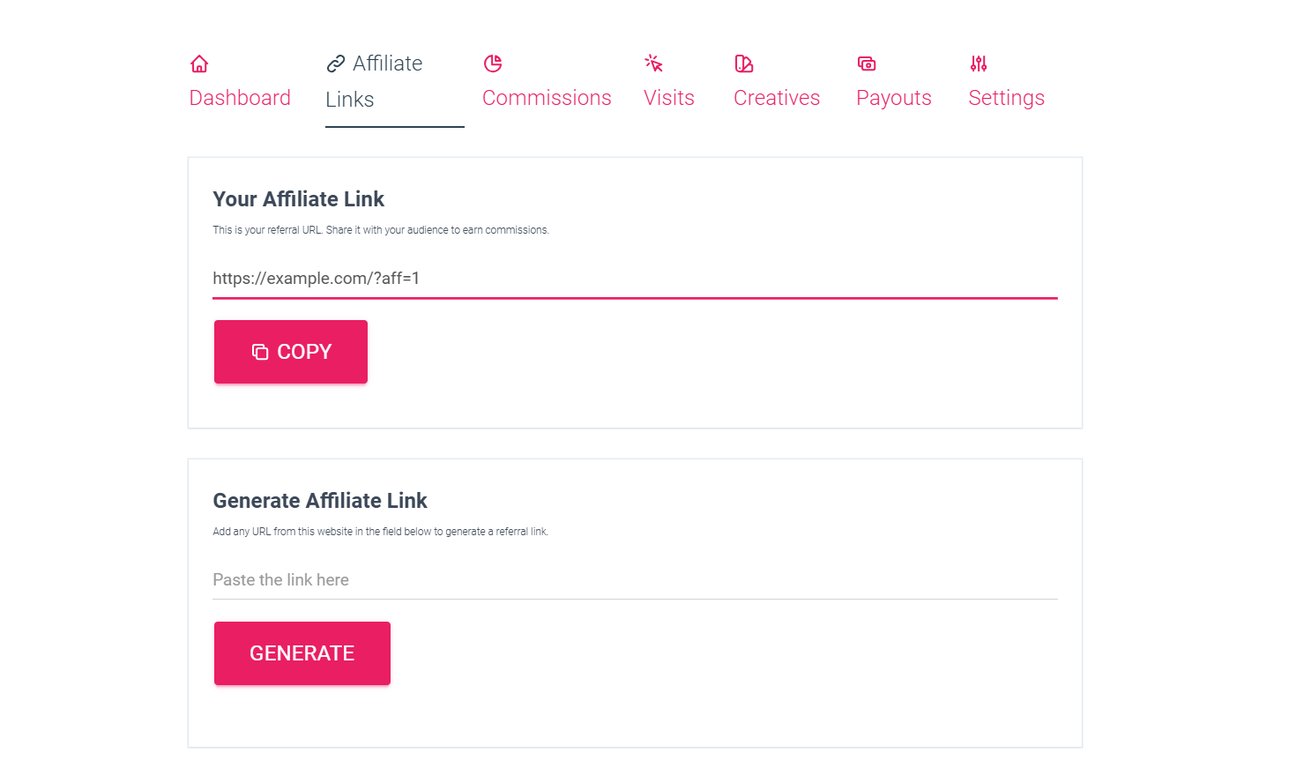Viewport: 1311px width, 768px height.
Task: Click the Settings sliders icon
Action: pyautogui.click(x=978, y=62)
